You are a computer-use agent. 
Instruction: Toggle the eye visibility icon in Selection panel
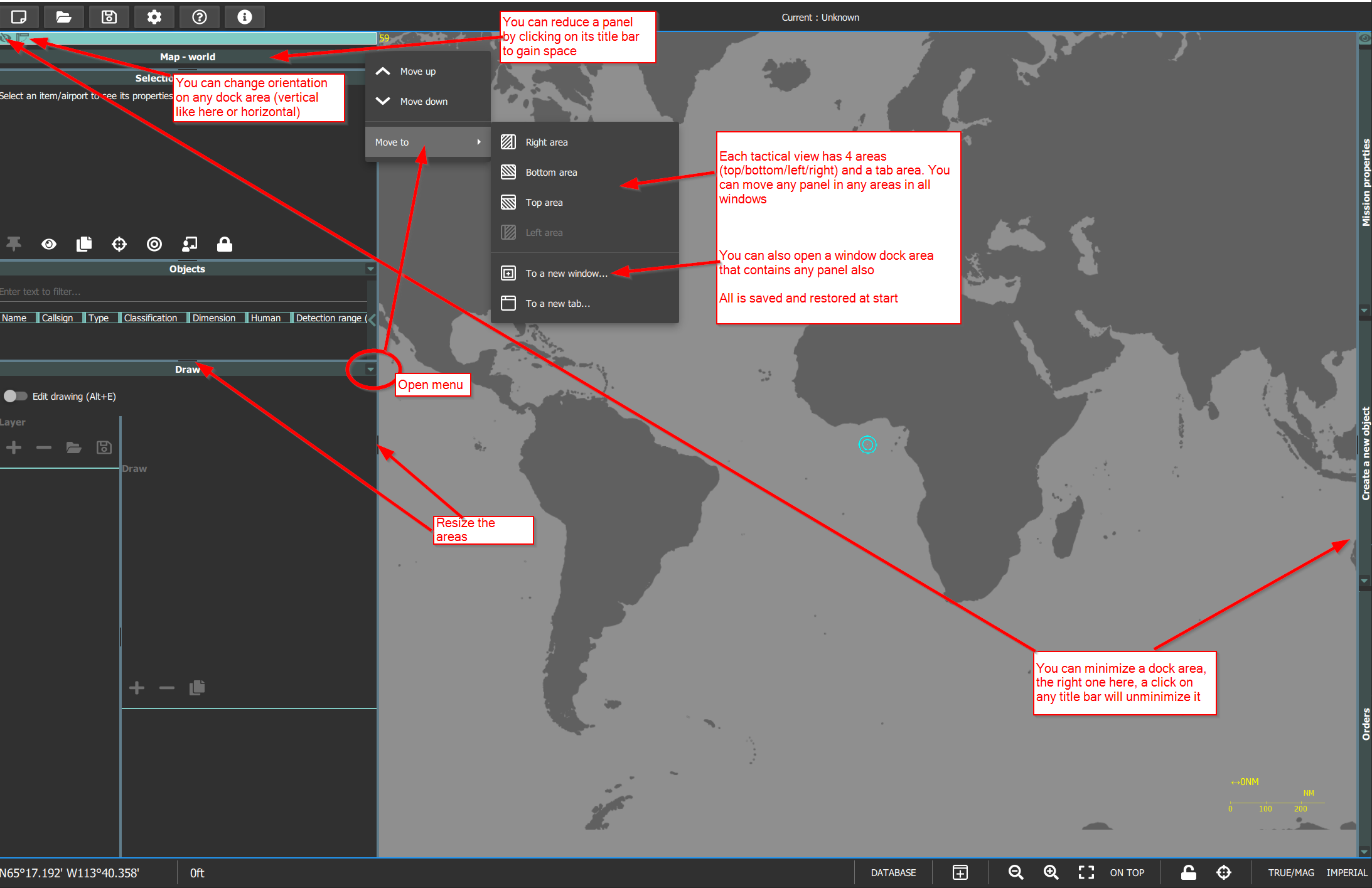[49, 244]
